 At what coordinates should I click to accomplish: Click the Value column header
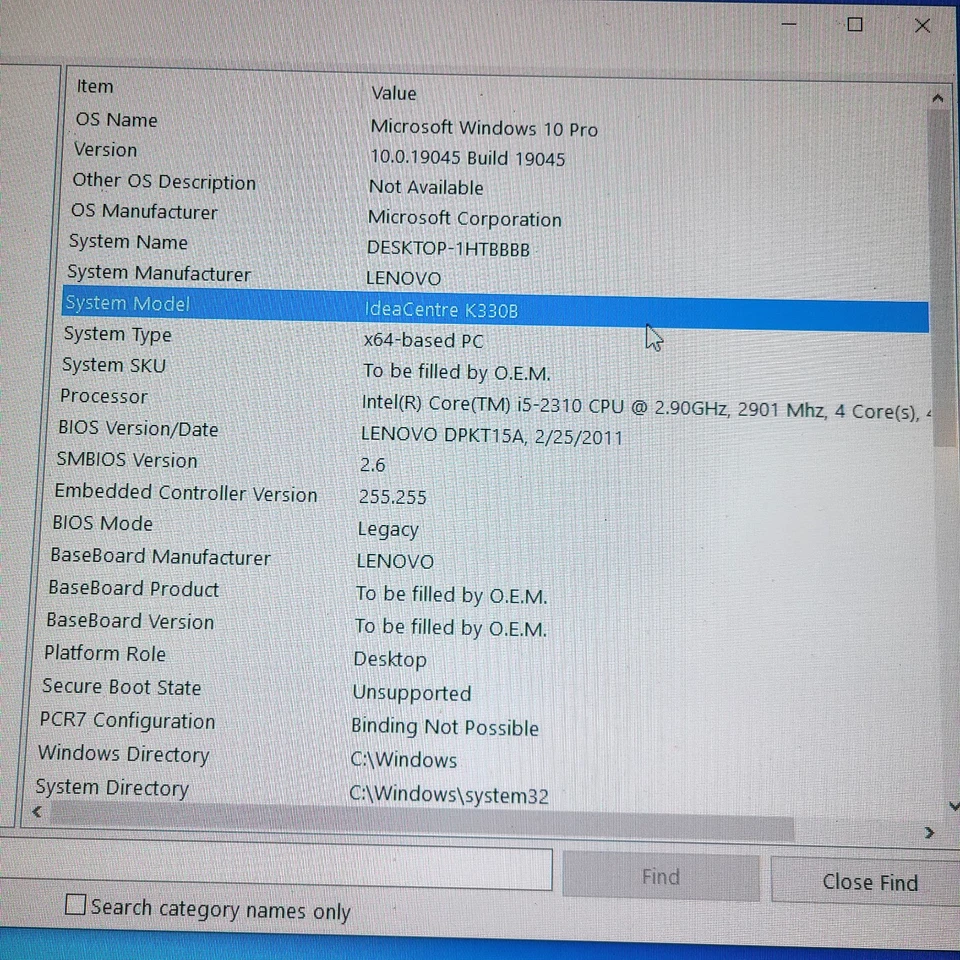pos(394,93)
